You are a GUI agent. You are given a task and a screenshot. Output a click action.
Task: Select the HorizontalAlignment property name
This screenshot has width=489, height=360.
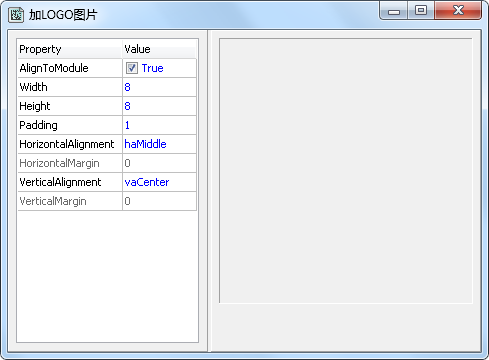[x=67, y=144]
